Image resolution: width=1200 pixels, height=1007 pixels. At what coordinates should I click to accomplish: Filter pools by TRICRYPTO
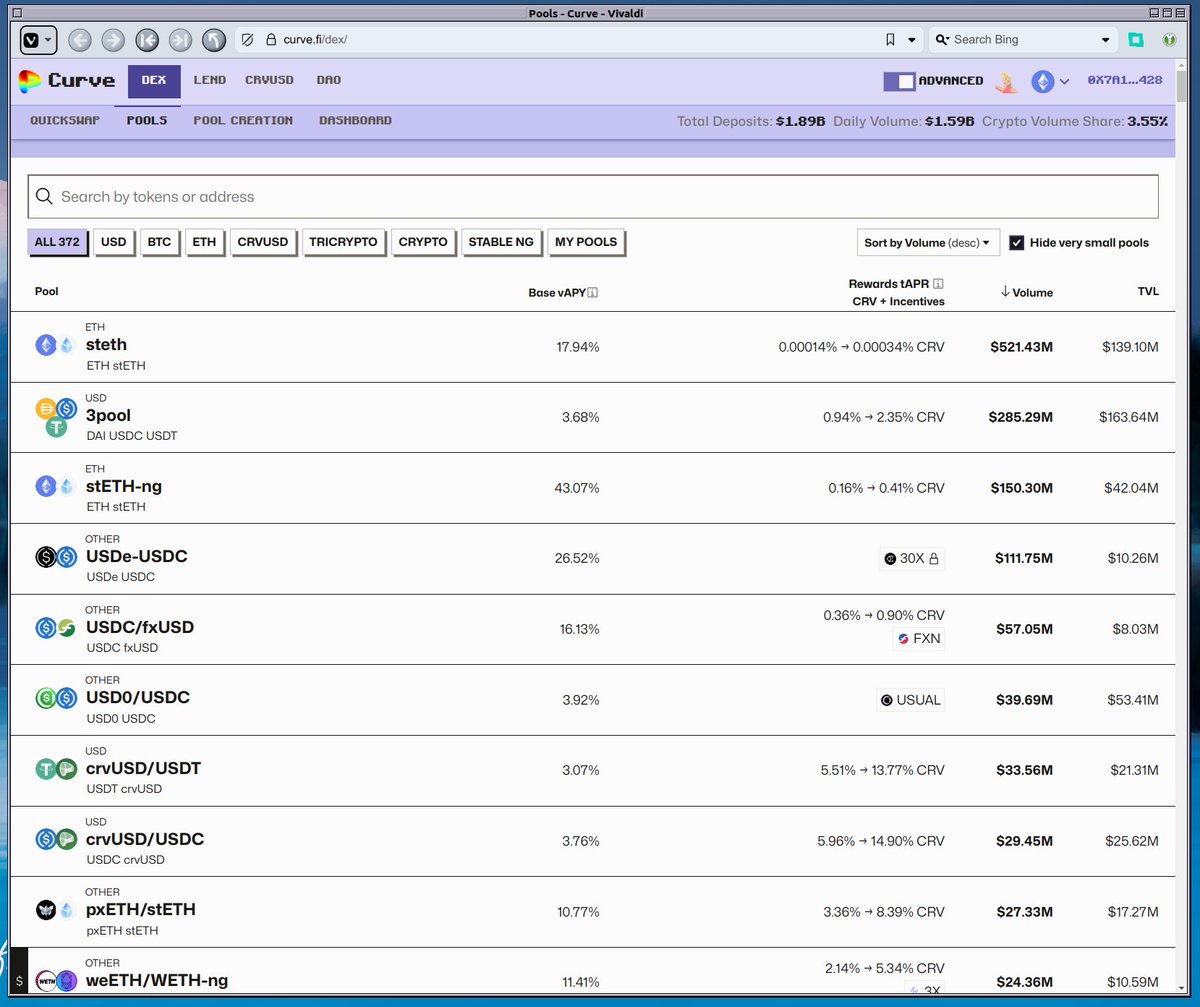click(x=343, y=242)
